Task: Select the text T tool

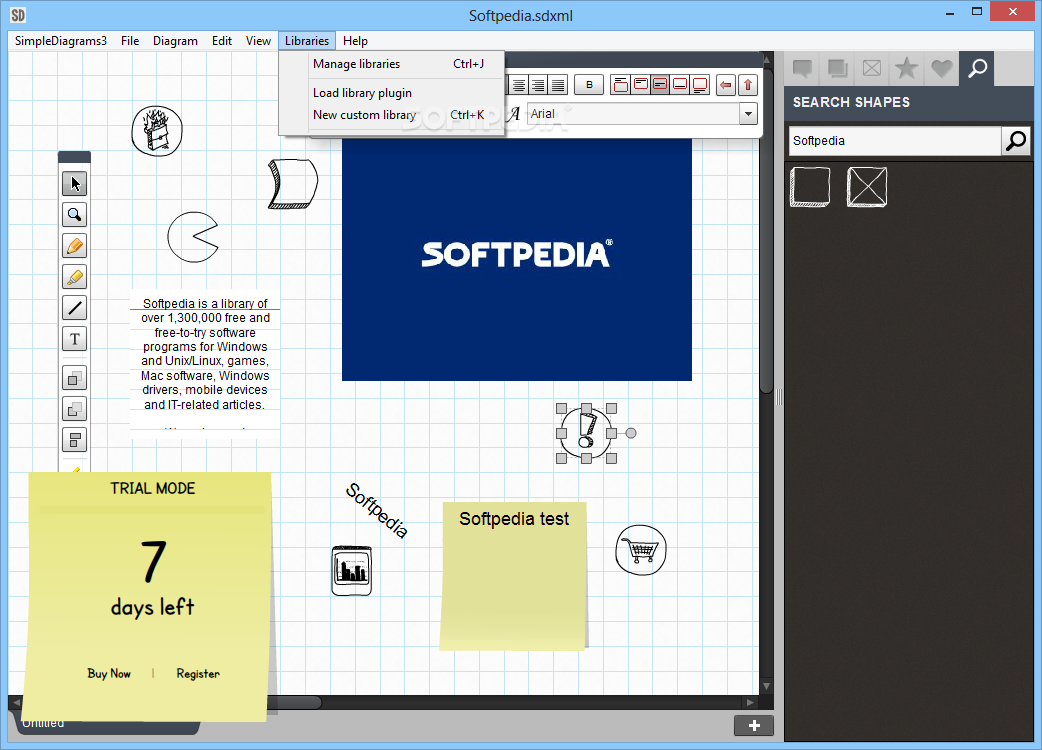Action: tap(74, 339)
